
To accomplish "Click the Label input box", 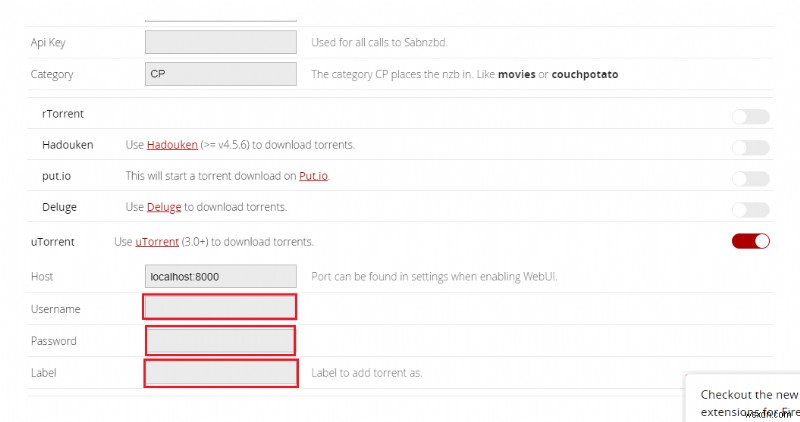I will 221,373.
